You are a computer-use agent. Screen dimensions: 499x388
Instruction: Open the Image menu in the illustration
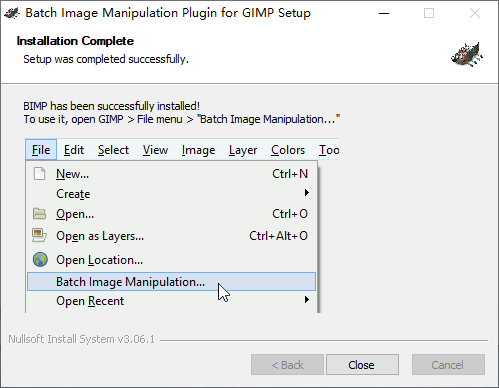click(x=198, y=151)
